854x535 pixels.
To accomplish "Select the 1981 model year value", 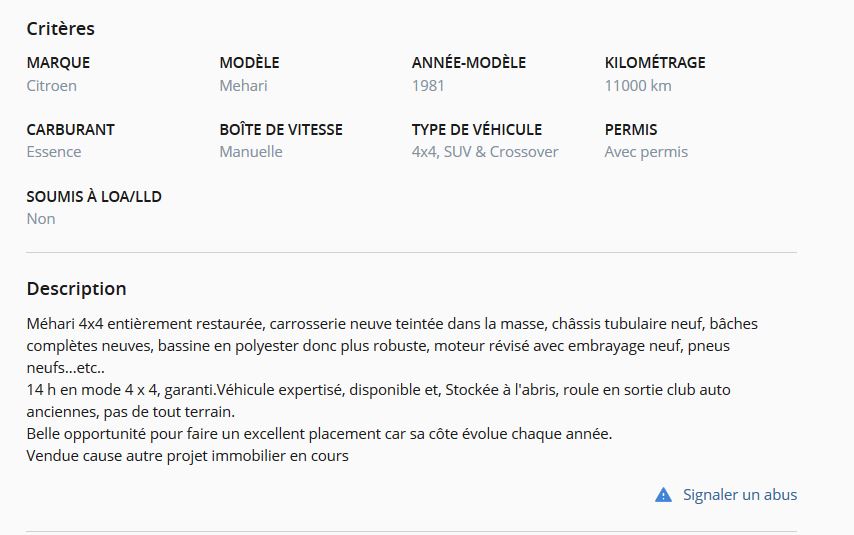I will pos(428,86).
